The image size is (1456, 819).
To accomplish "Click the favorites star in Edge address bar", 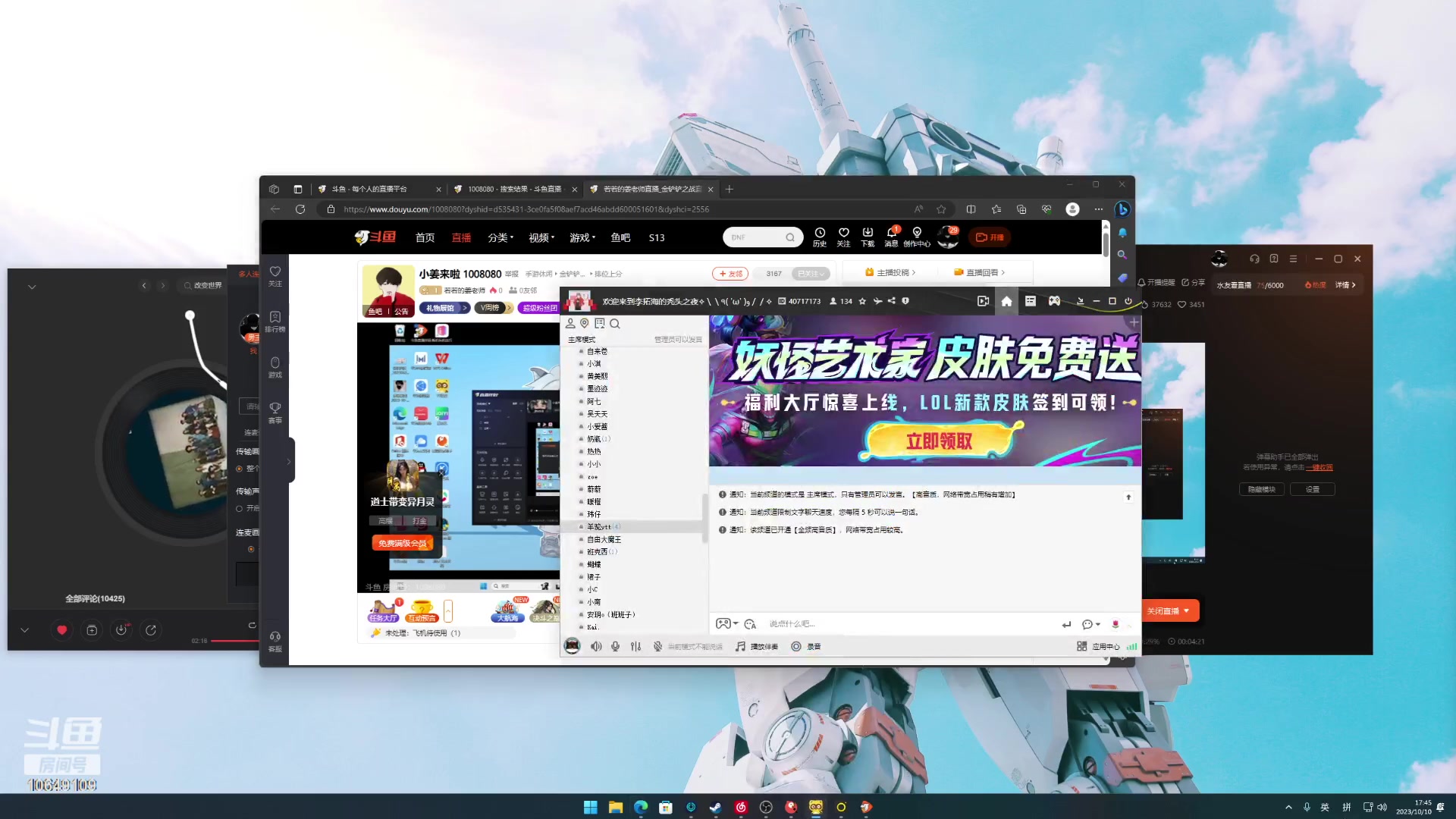I will point(941,209).
